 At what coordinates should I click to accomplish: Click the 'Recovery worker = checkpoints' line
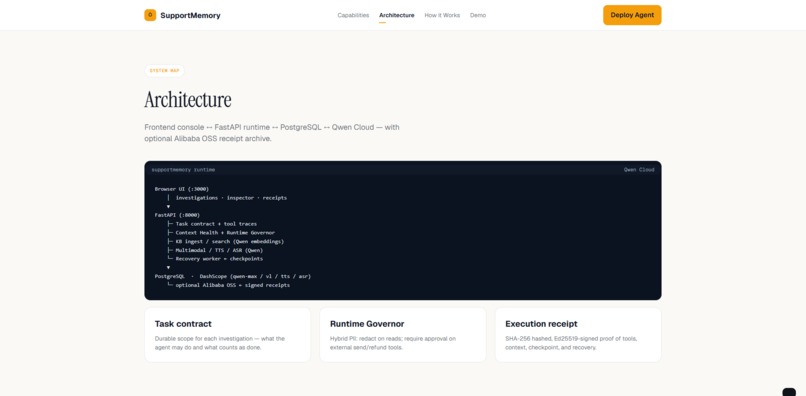pos(219,259)
